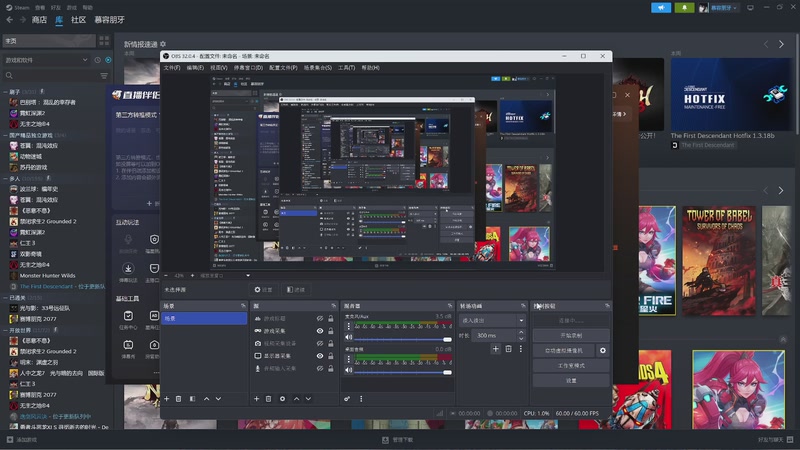Image resolution: width=800 pixels, height=450 pixels.
Task: Open OBS 工具(T) menu
Action: [x=346, y=67]
